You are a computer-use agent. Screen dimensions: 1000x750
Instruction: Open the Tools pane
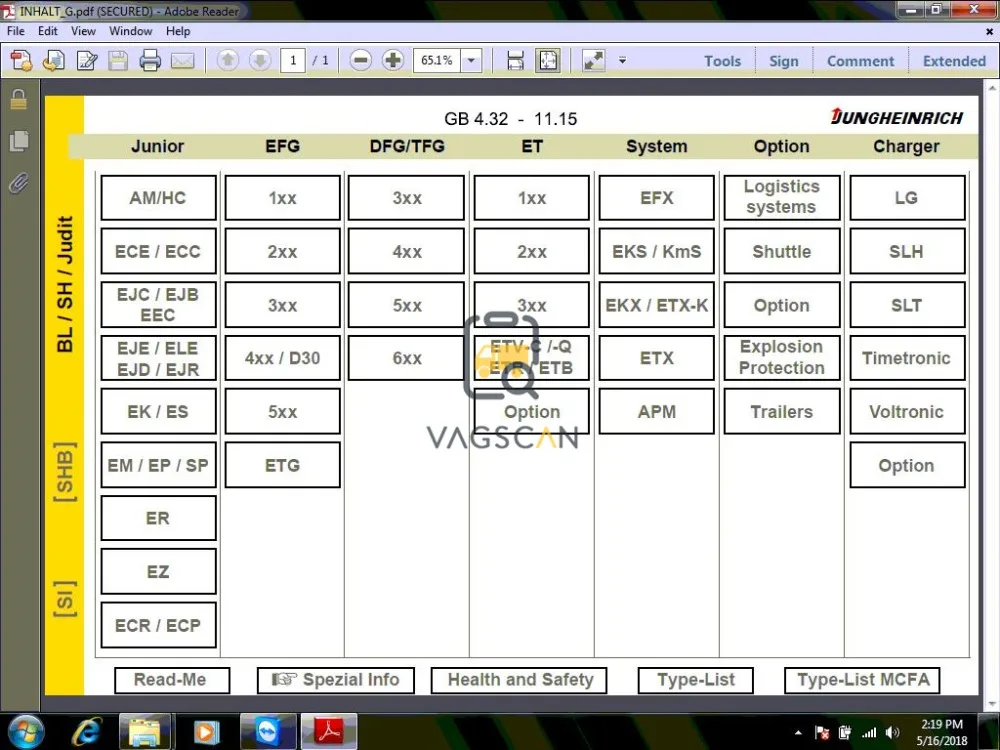point(723,61)
